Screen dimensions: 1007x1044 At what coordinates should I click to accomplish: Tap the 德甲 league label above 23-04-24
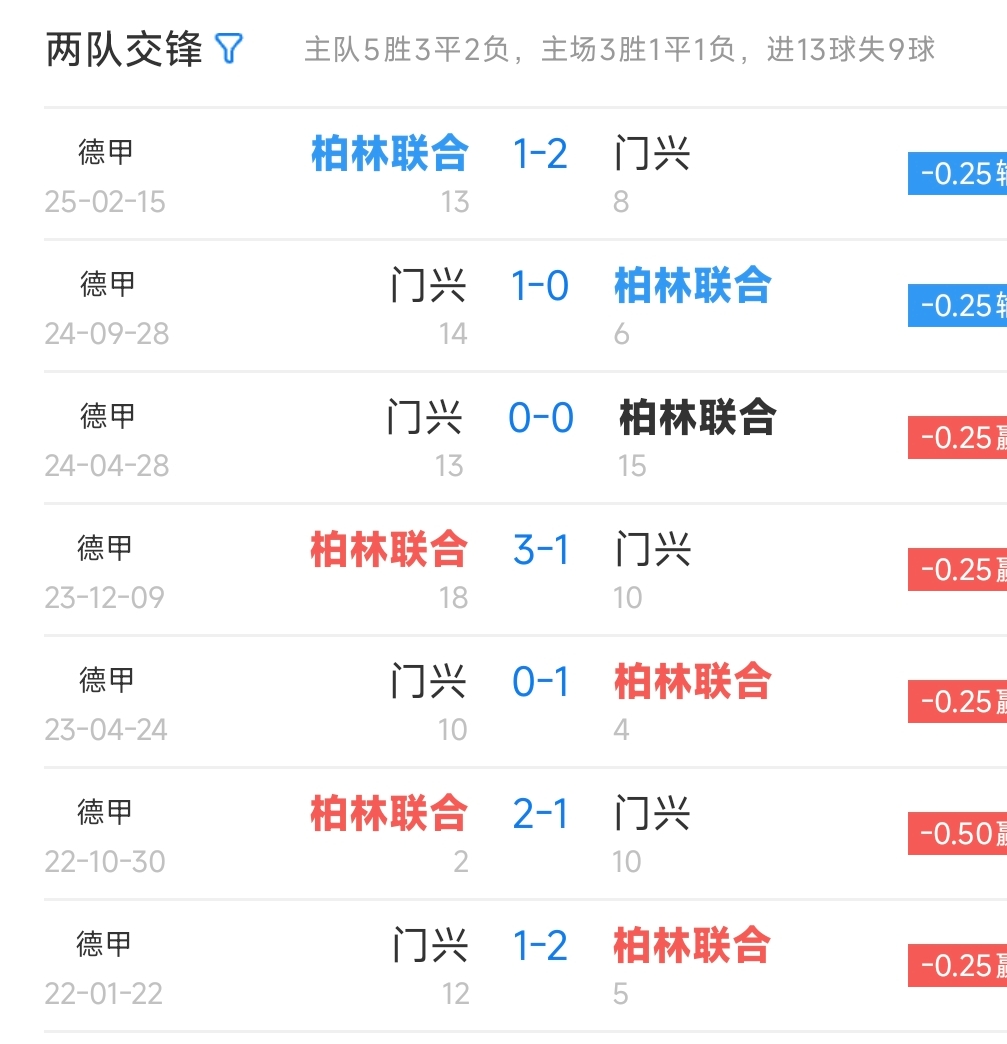106,680
